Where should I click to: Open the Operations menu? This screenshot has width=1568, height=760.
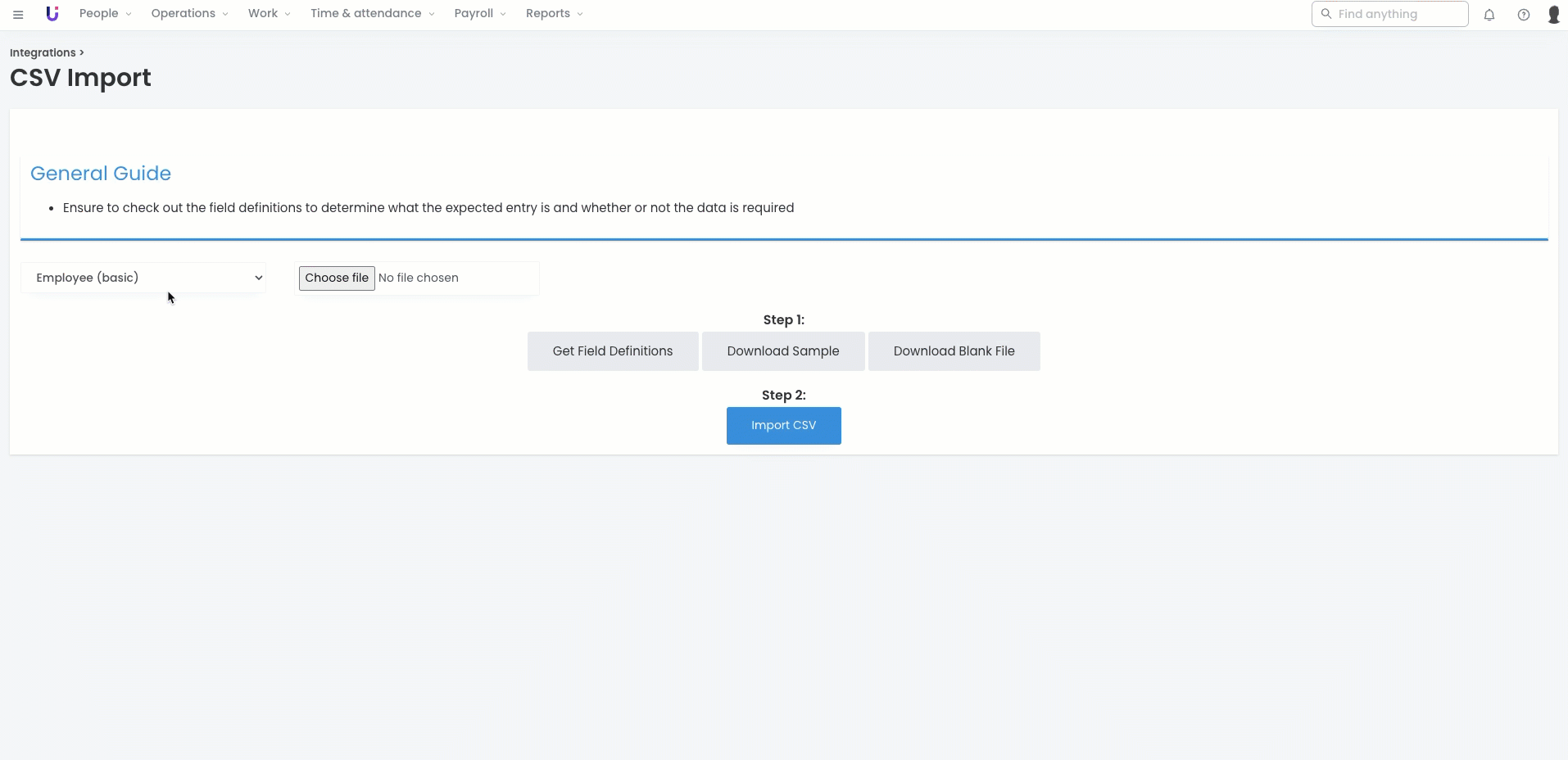tap(189, 14)
